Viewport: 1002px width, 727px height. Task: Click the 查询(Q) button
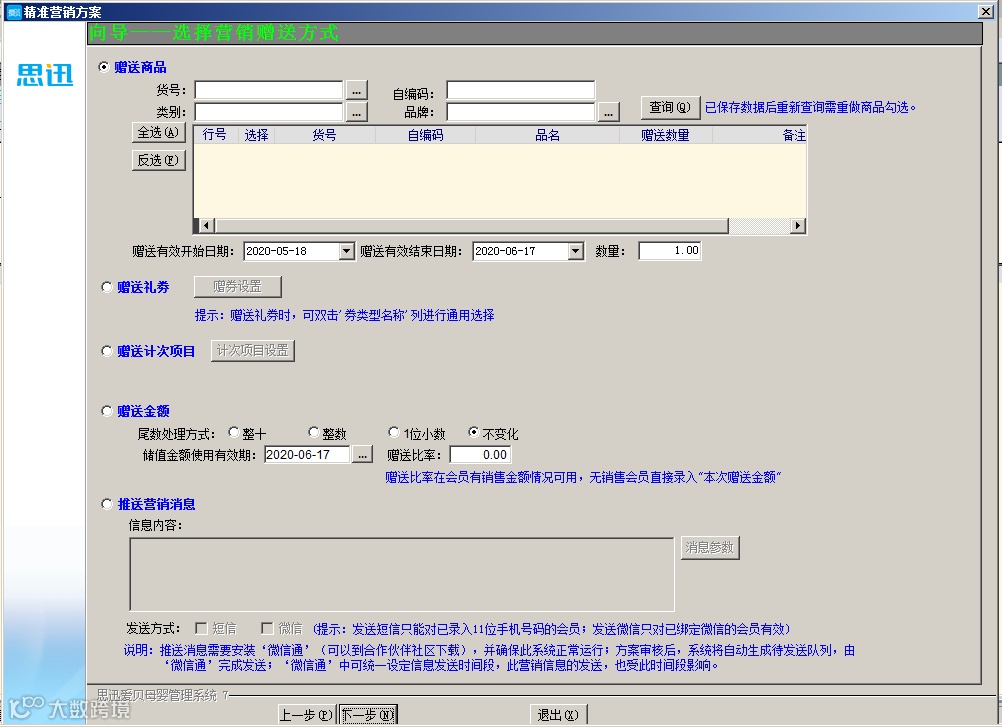click(670, 107)
